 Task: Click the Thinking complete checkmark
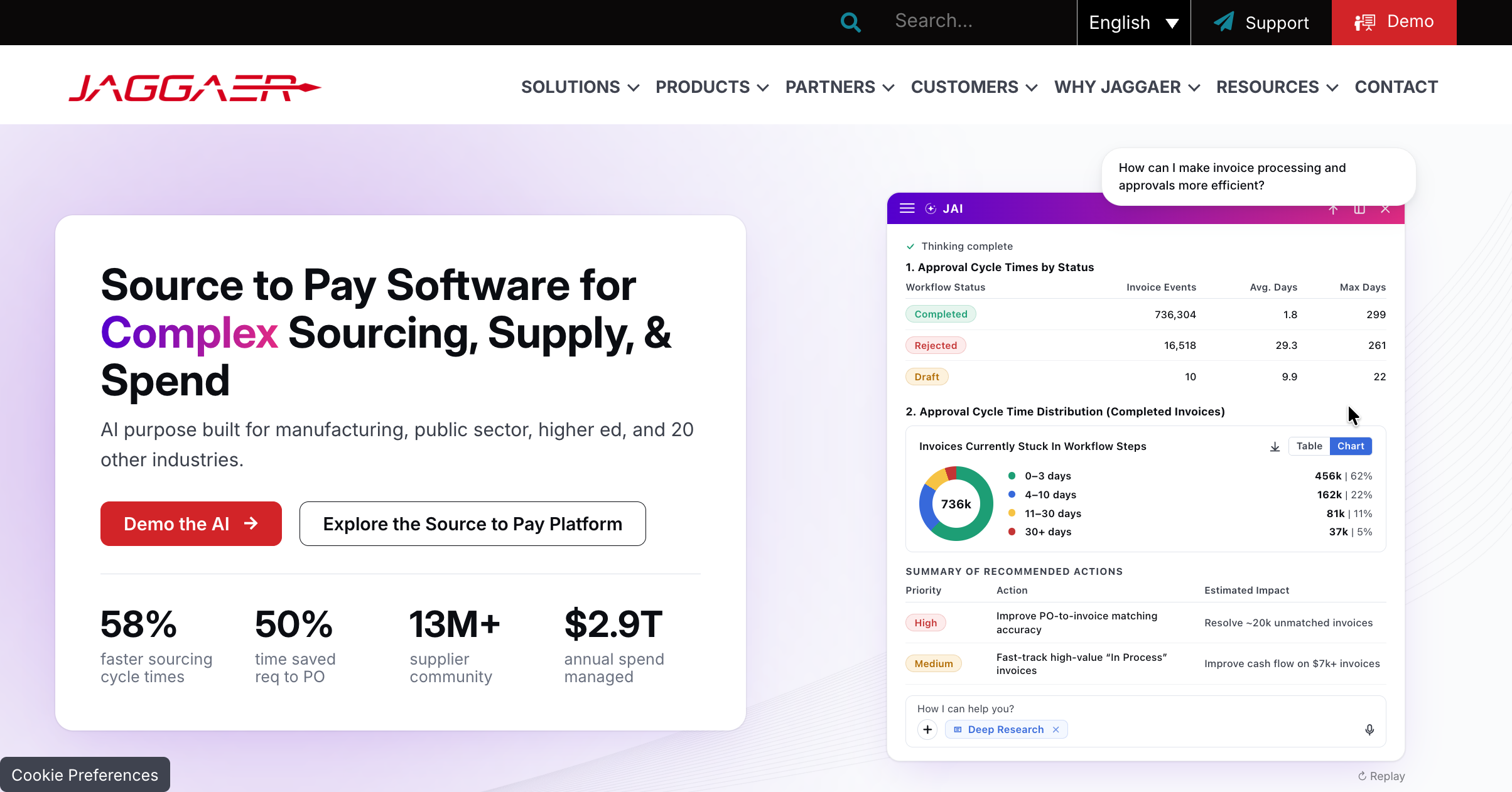[910, 246]
